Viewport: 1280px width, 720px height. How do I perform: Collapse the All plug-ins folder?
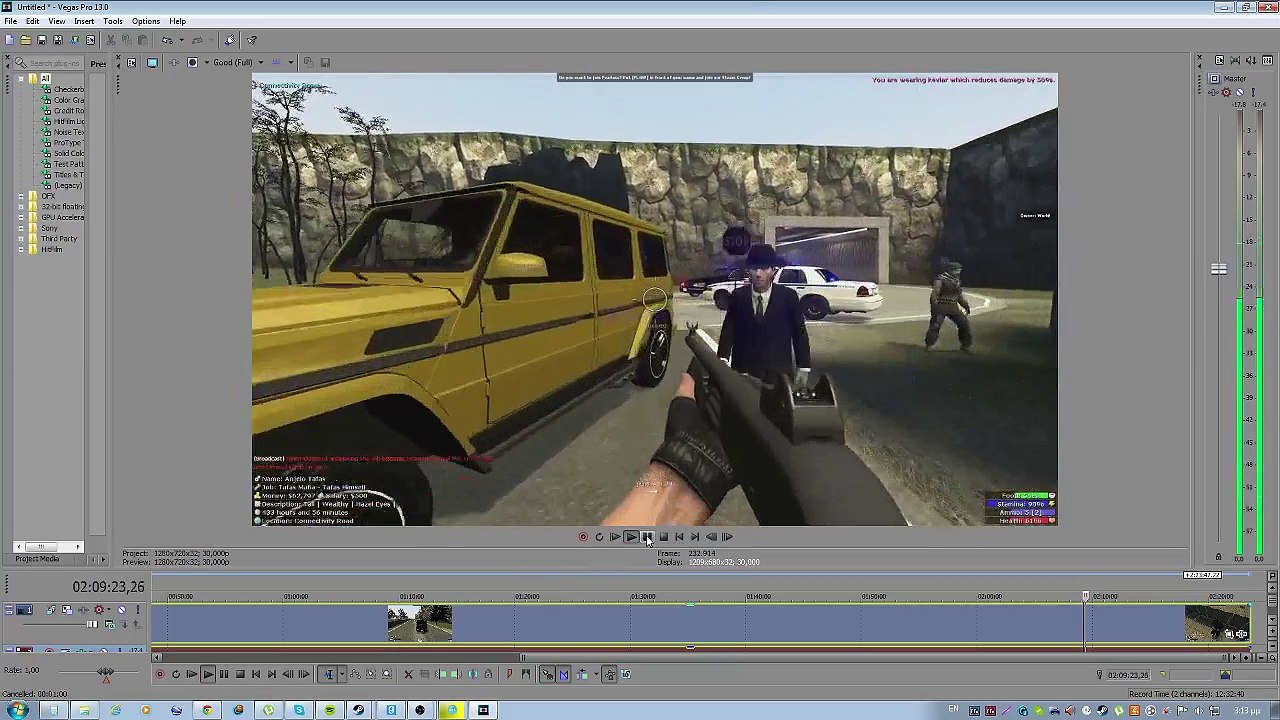pos(22,78)
